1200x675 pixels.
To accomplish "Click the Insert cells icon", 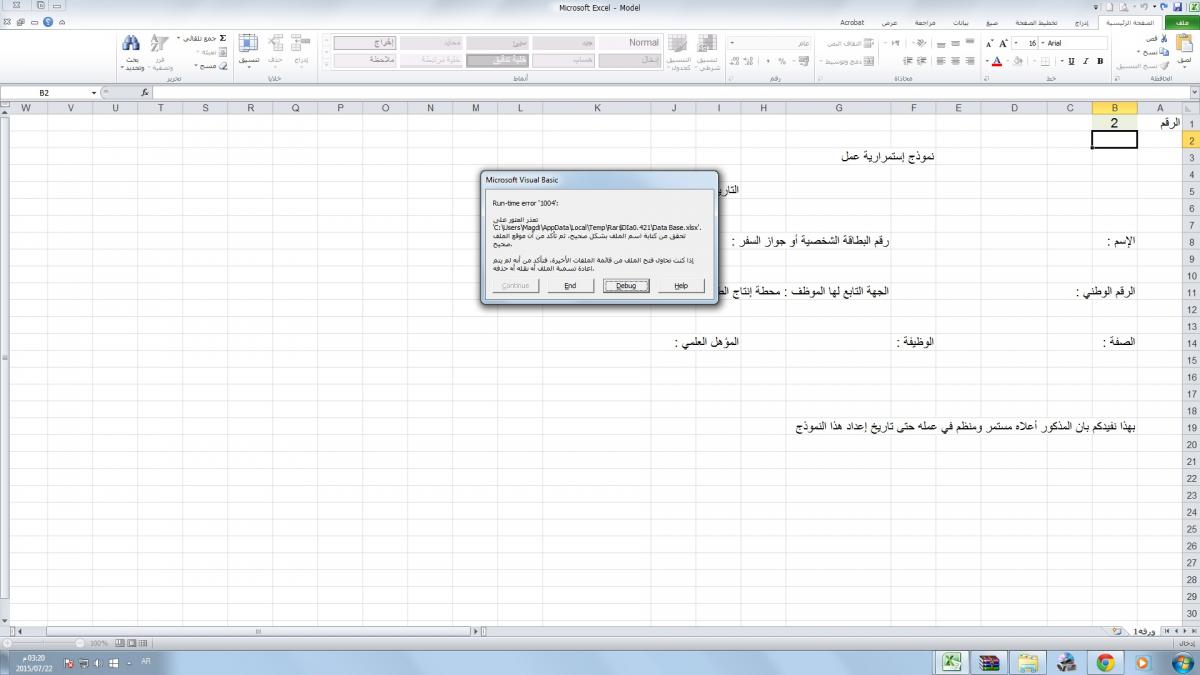I will pos(301,44).
